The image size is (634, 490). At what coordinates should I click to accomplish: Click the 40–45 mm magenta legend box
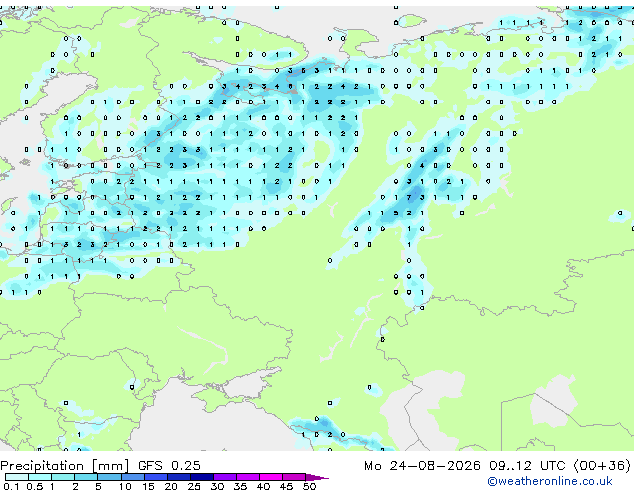point(271,477)
